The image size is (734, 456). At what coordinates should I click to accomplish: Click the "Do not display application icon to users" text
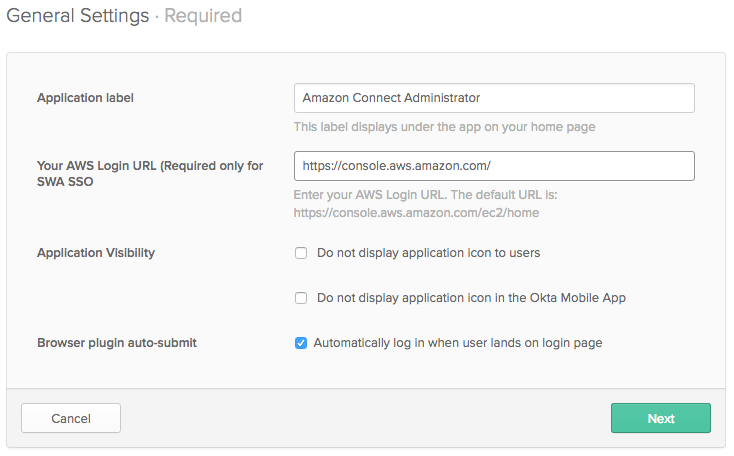pos(428,253)
